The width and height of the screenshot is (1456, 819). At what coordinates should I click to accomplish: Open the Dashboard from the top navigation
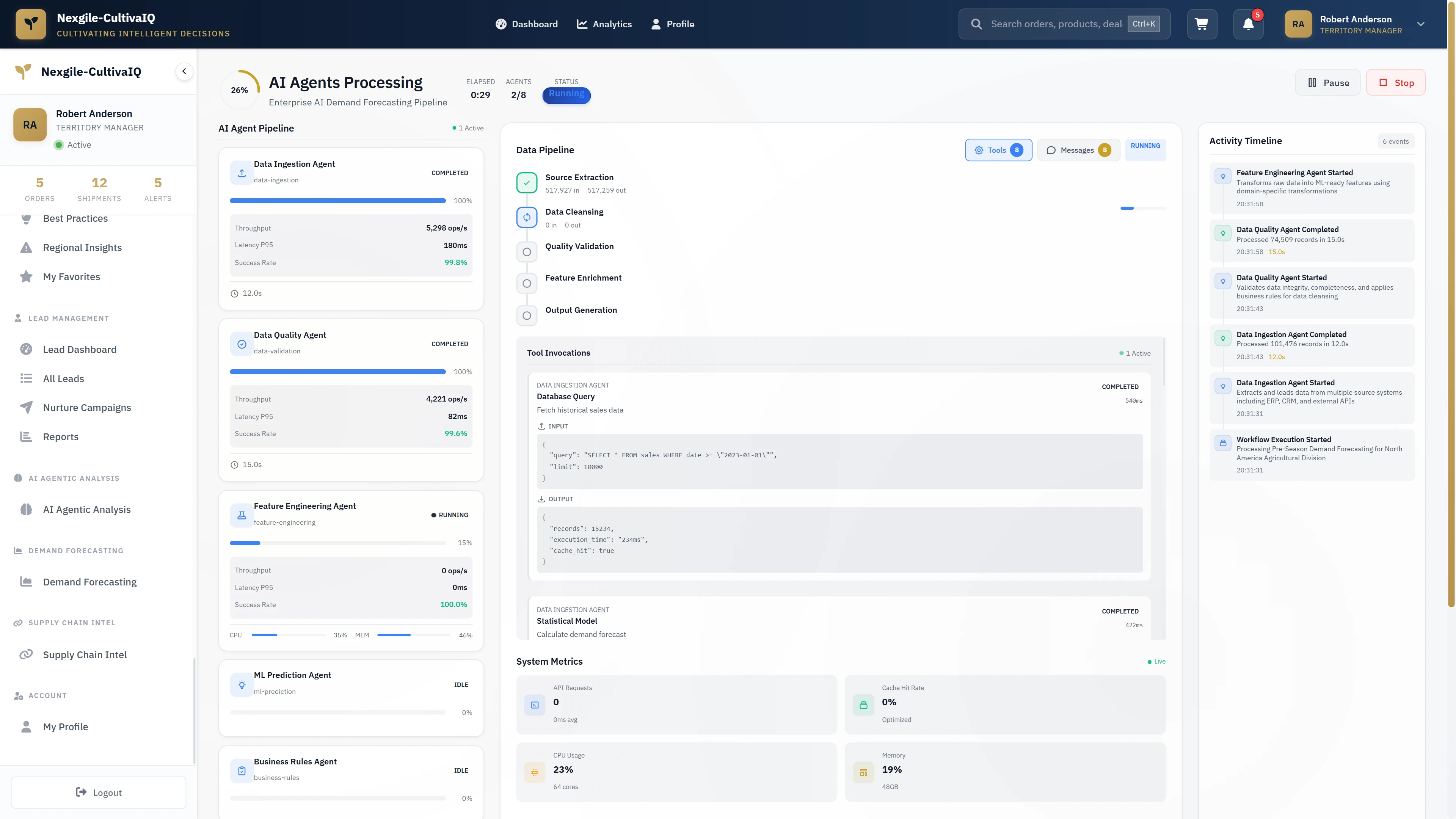click(526, 24)
